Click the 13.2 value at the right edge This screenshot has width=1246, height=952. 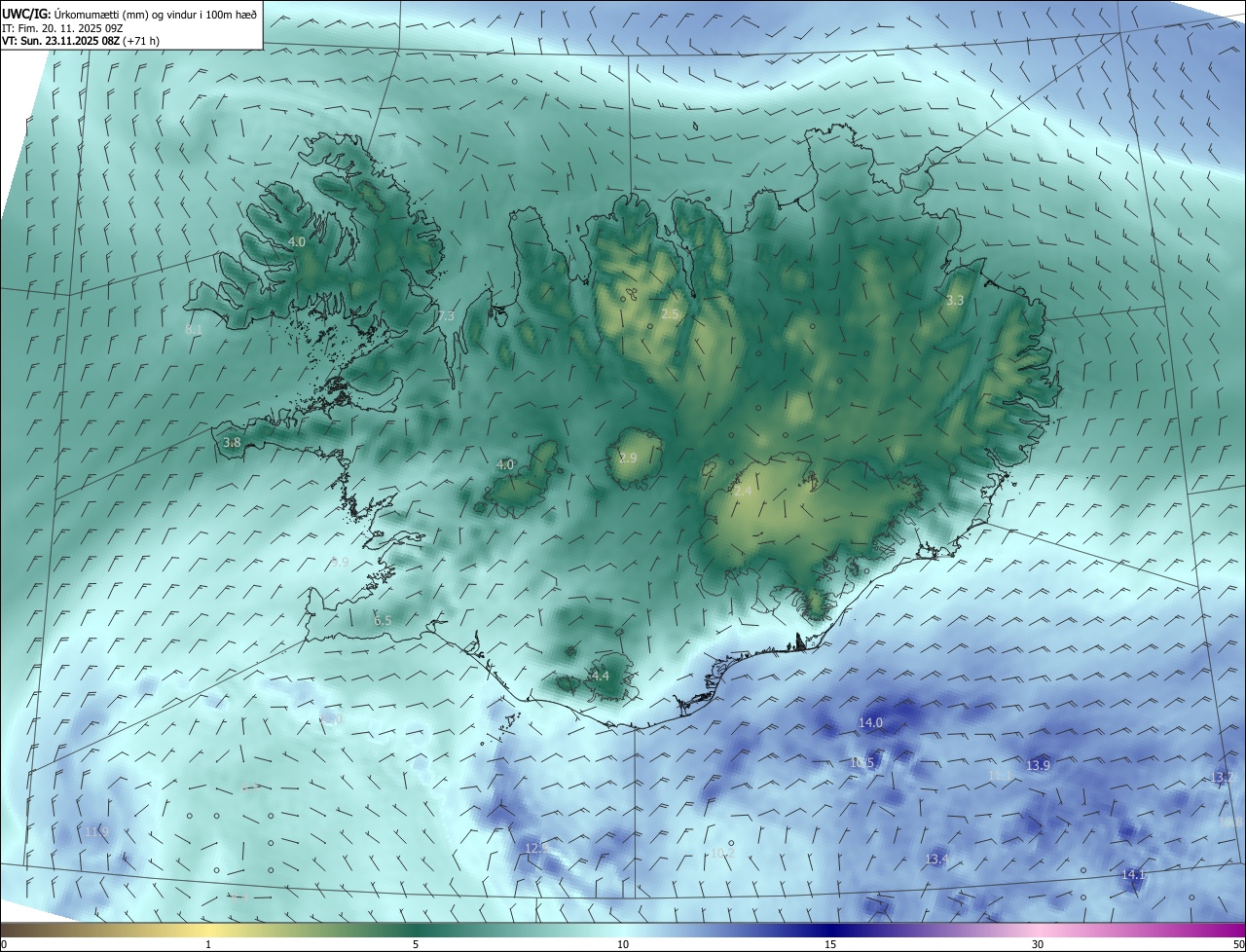(1222, 778)
